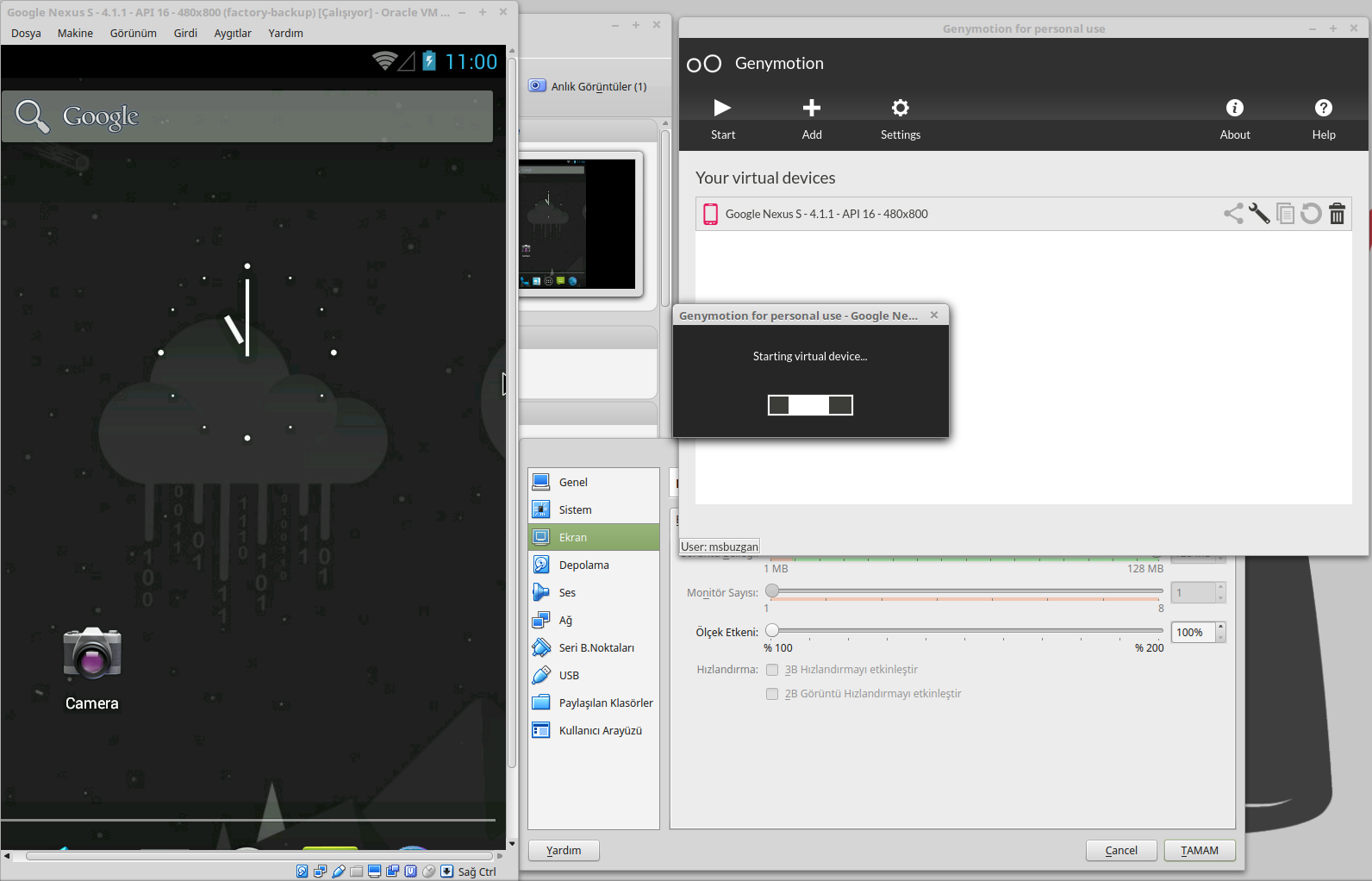Click the mouse integration status icon
This screenshot has height=881, width=1372.
click(428, 872)
